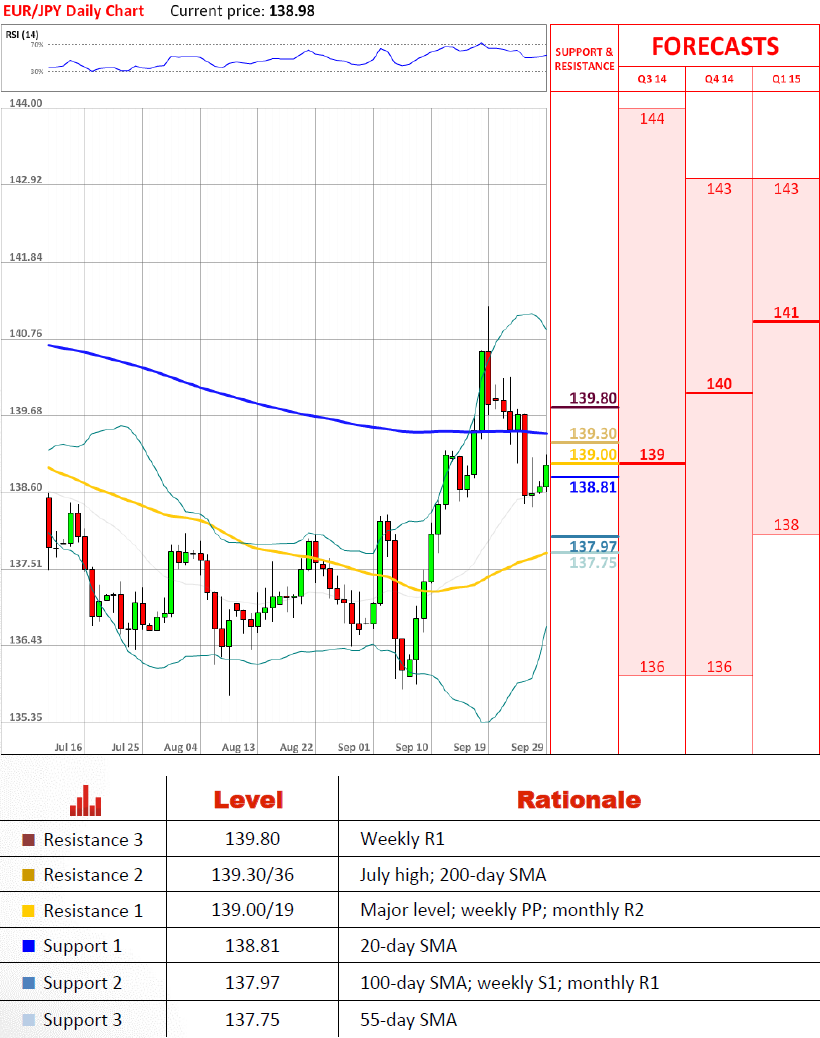Click the current price 138.98 value
Image resolution: width=820 pixels, height=1038 pixels.
[292, 11]
